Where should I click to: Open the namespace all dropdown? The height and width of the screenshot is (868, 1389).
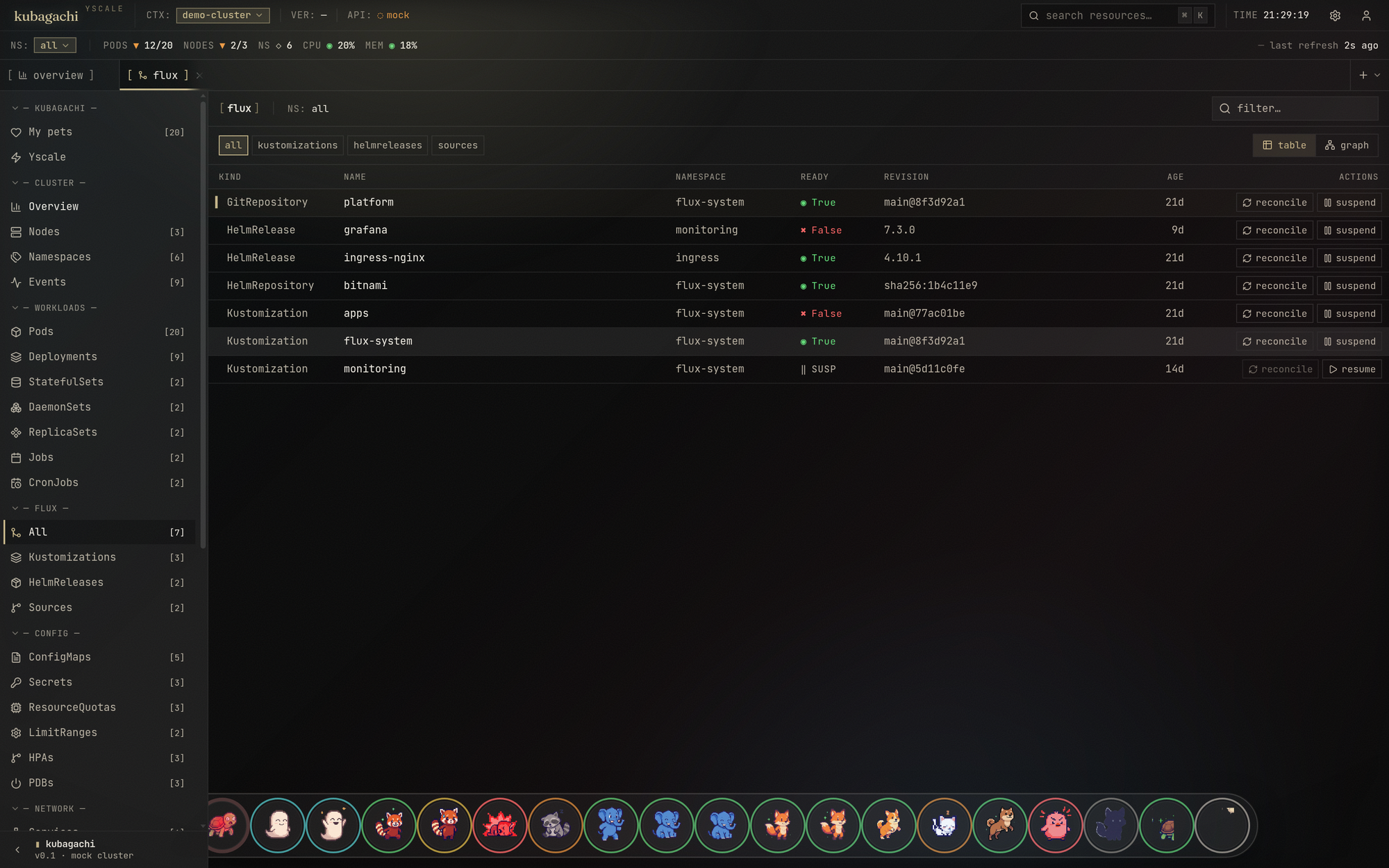pyautogui.click(x=55, y=45)
